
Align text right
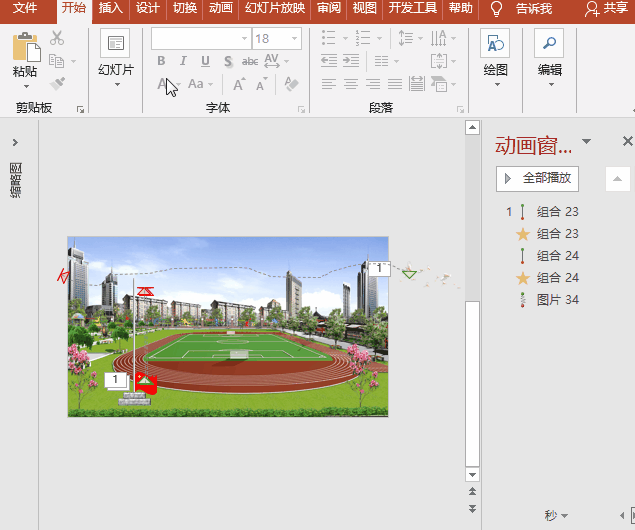pyautogui.click(x=373, y=84)
